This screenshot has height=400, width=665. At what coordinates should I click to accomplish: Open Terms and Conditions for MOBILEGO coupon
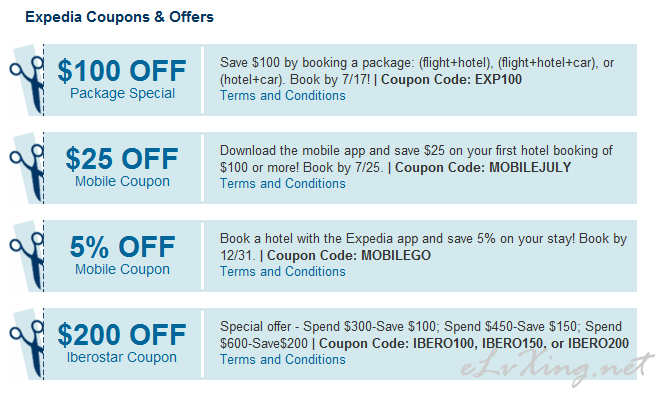282,271
